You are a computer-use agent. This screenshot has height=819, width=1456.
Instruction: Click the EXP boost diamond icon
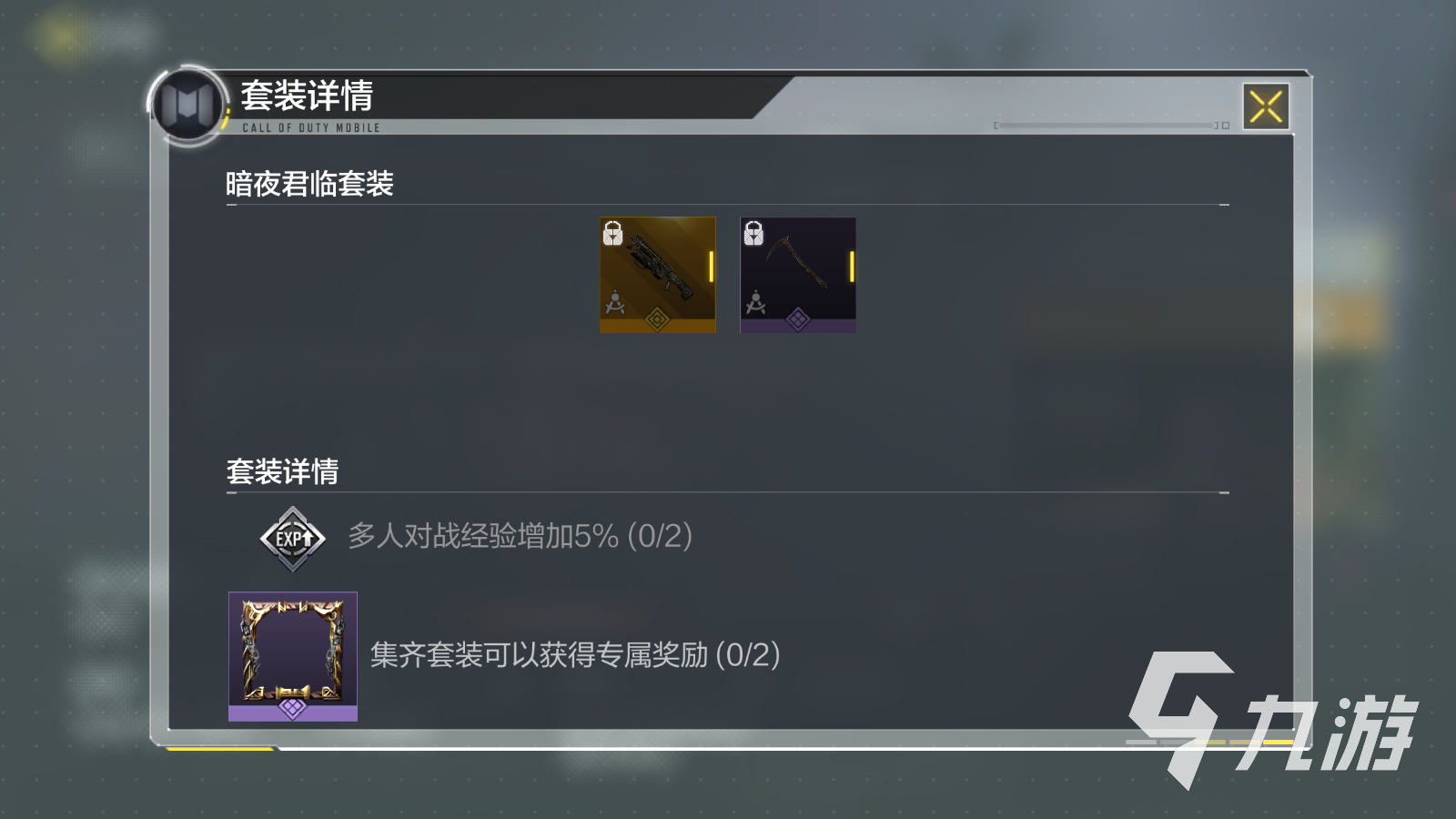[x=292, y=539]
